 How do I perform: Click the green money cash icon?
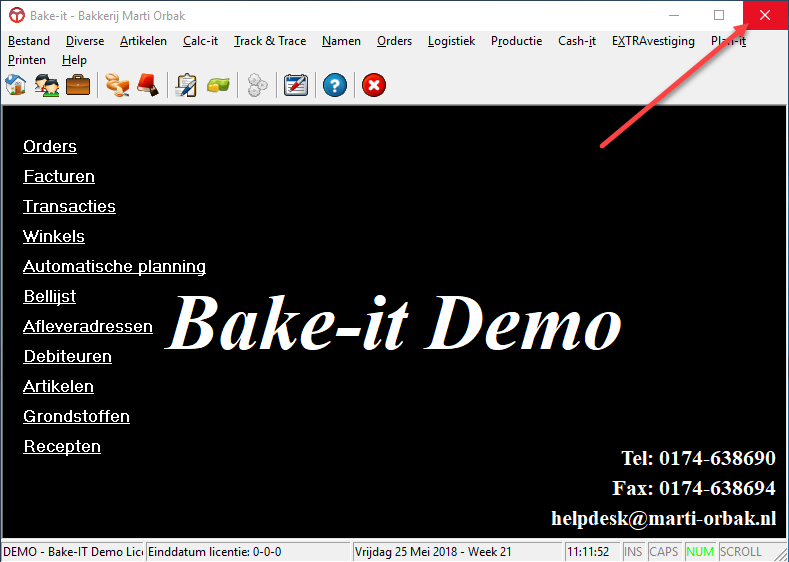tap(218, 85)
